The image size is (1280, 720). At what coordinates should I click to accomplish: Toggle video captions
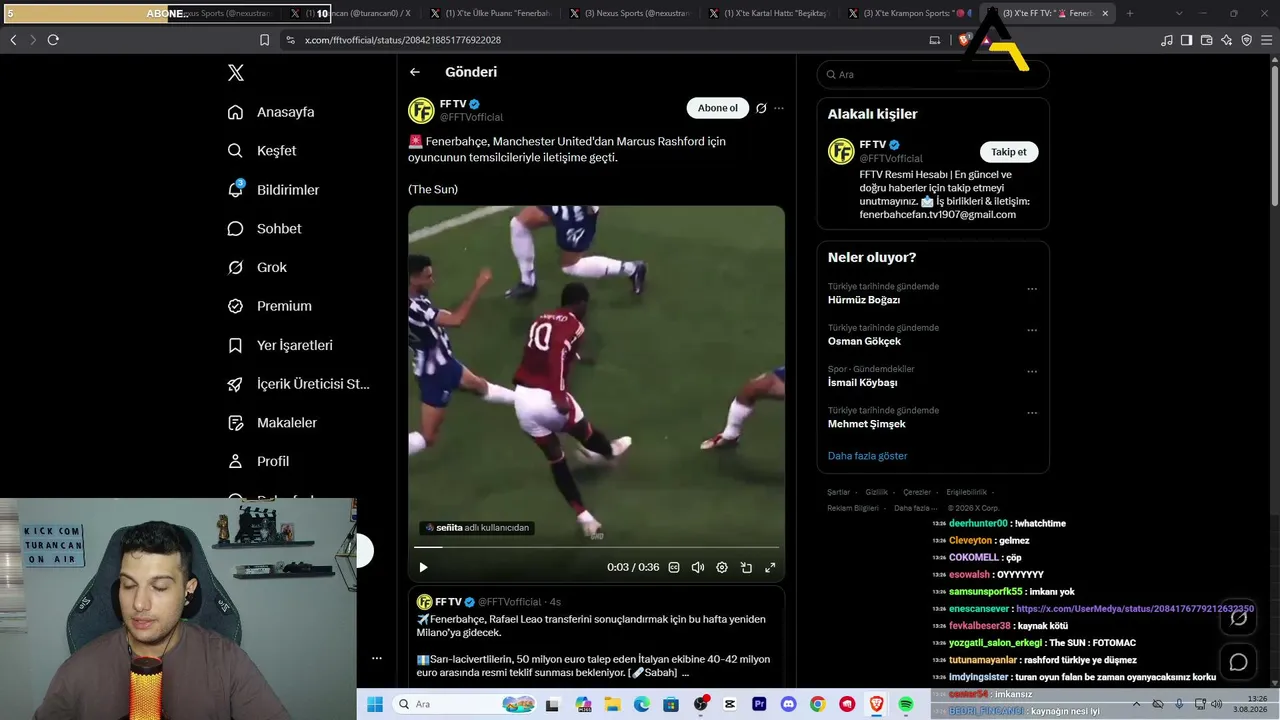pyautogui.click(x=674, y=567)
